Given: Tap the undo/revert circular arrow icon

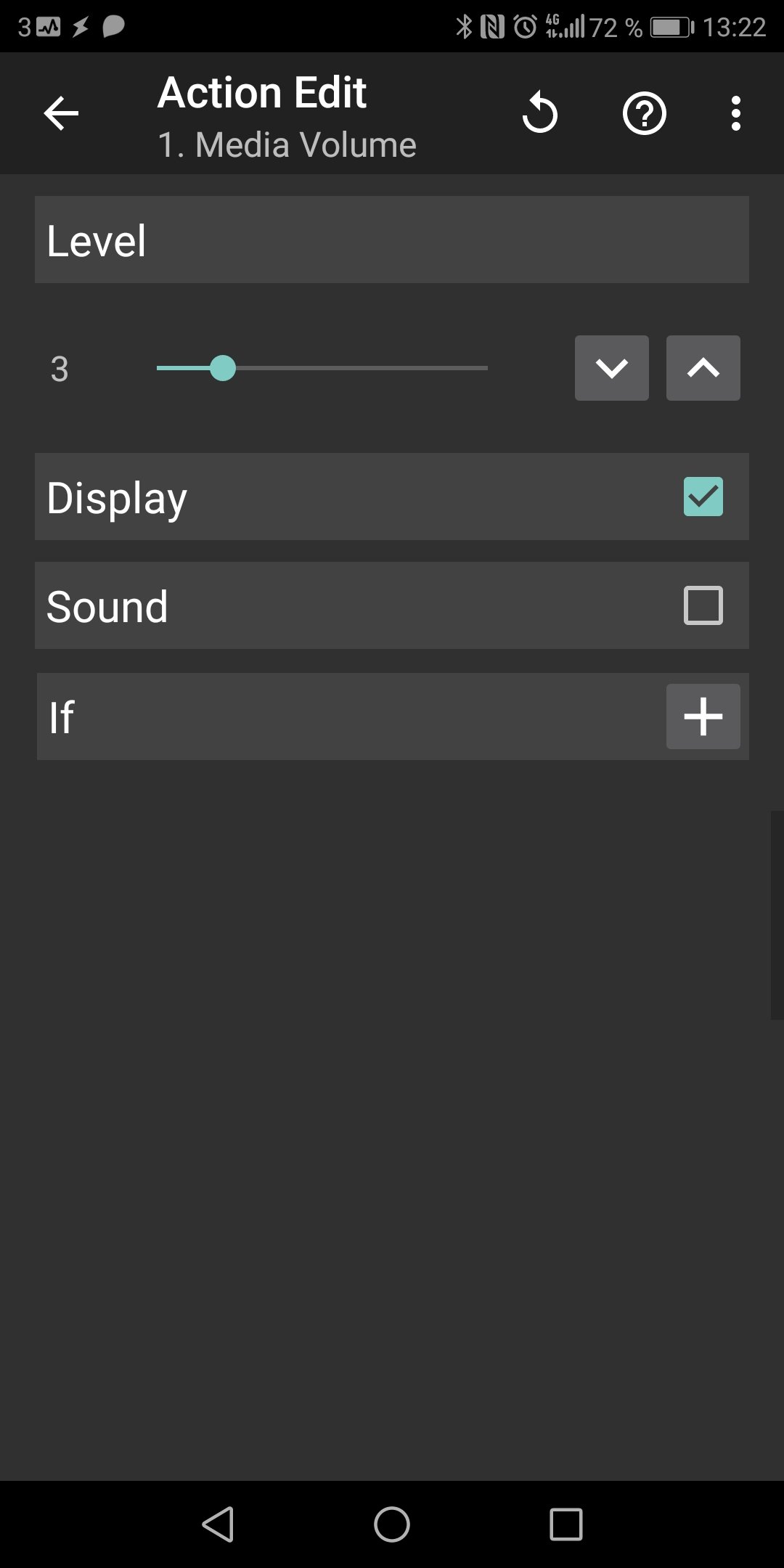Looking at the screenshot, I should pyautogui.click(x=539, y=113).
